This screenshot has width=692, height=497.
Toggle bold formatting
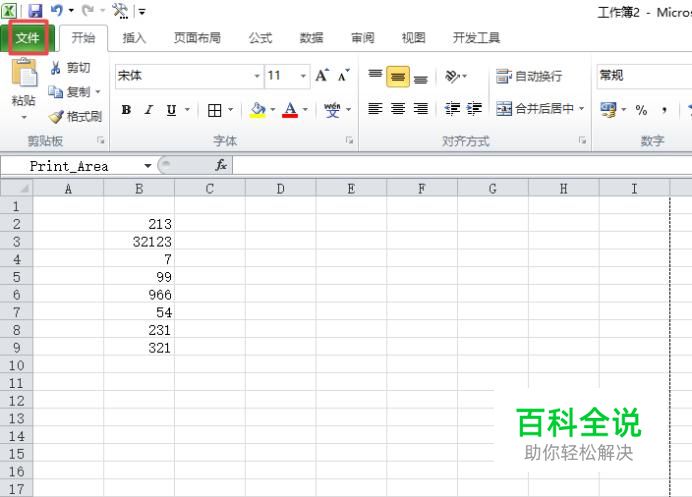(x=126, y=109)
